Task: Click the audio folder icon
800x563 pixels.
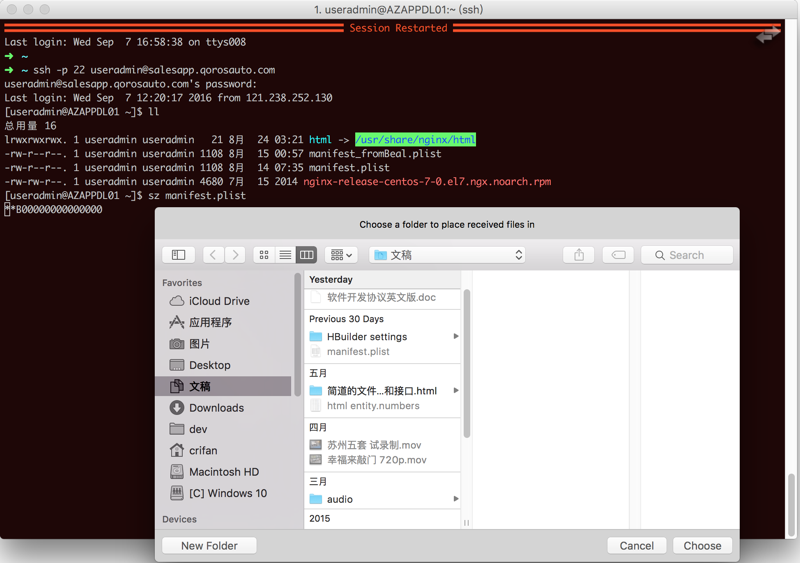Action: (316, 499)
